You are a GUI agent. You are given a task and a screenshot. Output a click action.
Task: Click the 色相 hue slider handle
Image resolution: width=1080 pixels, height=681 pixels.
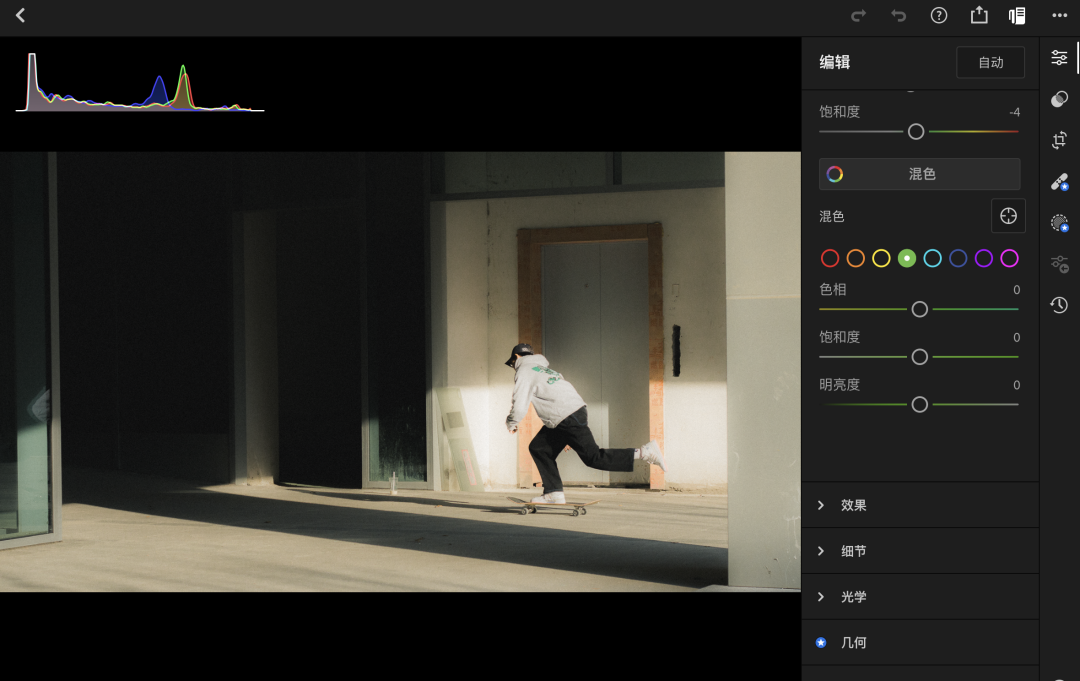pyautogui.click(x=919, y=309)
